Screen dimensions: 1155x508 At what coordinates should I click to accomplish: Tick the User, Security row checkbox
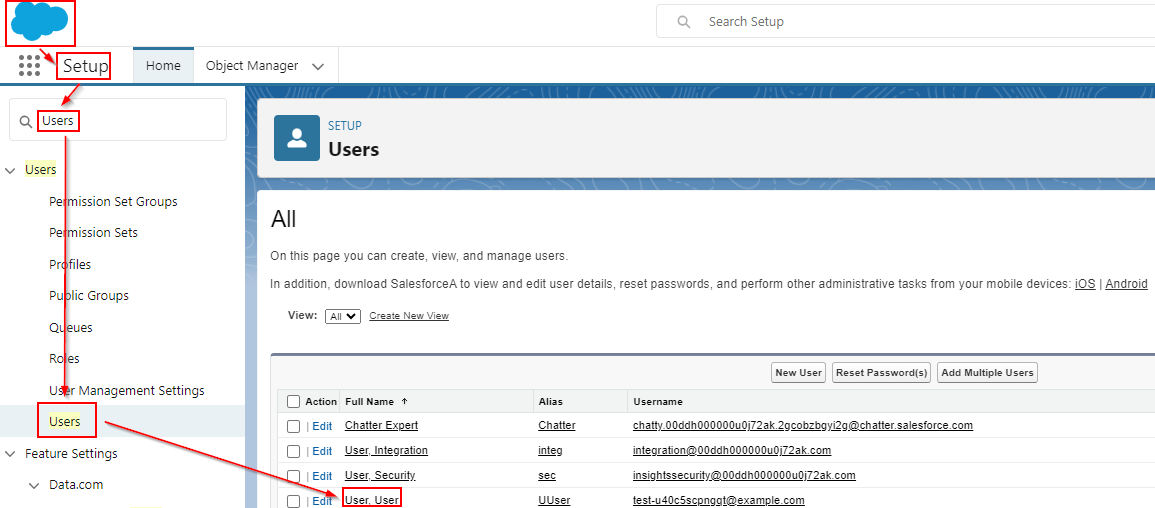pyautogui.click(x=293, y=476)
